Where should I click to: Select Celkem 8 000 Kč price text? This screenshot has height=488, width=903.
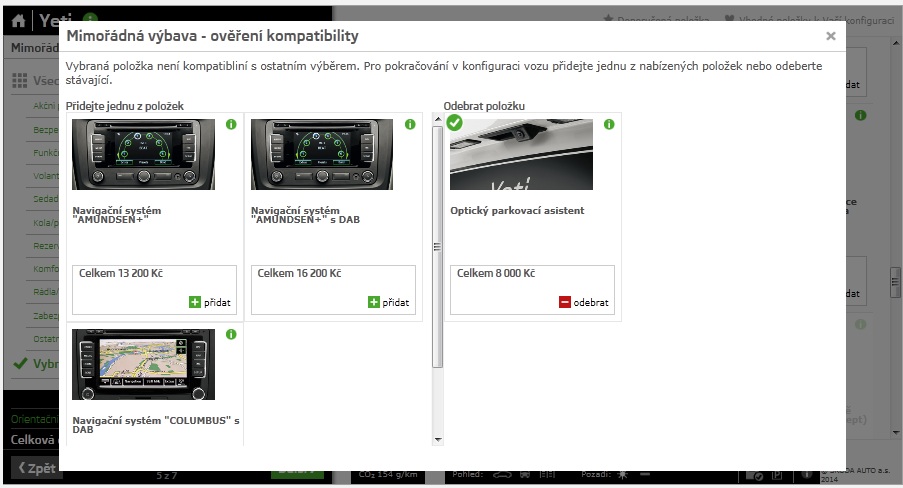pyautogui.click(x=496, y=273)
